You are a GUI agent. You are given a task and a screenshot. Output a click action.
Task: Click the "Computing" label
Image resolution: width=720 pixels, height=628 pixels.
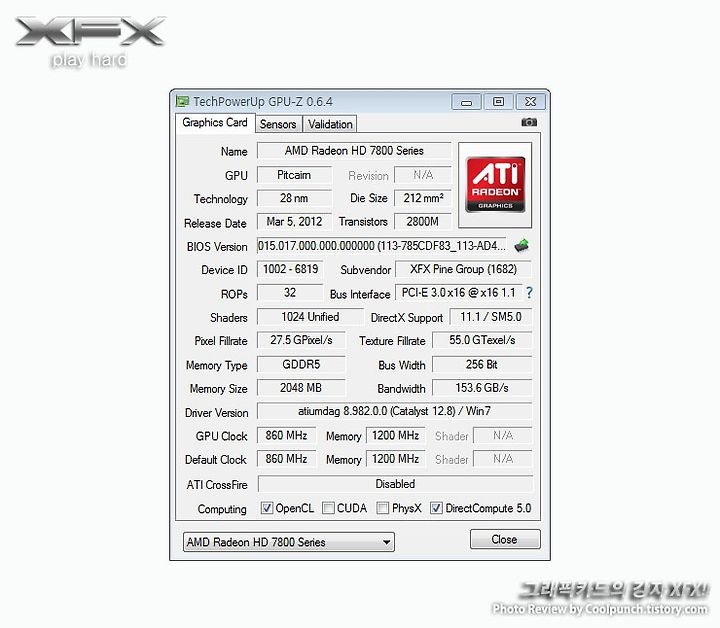pyautogui.click(x=222, y=509)
